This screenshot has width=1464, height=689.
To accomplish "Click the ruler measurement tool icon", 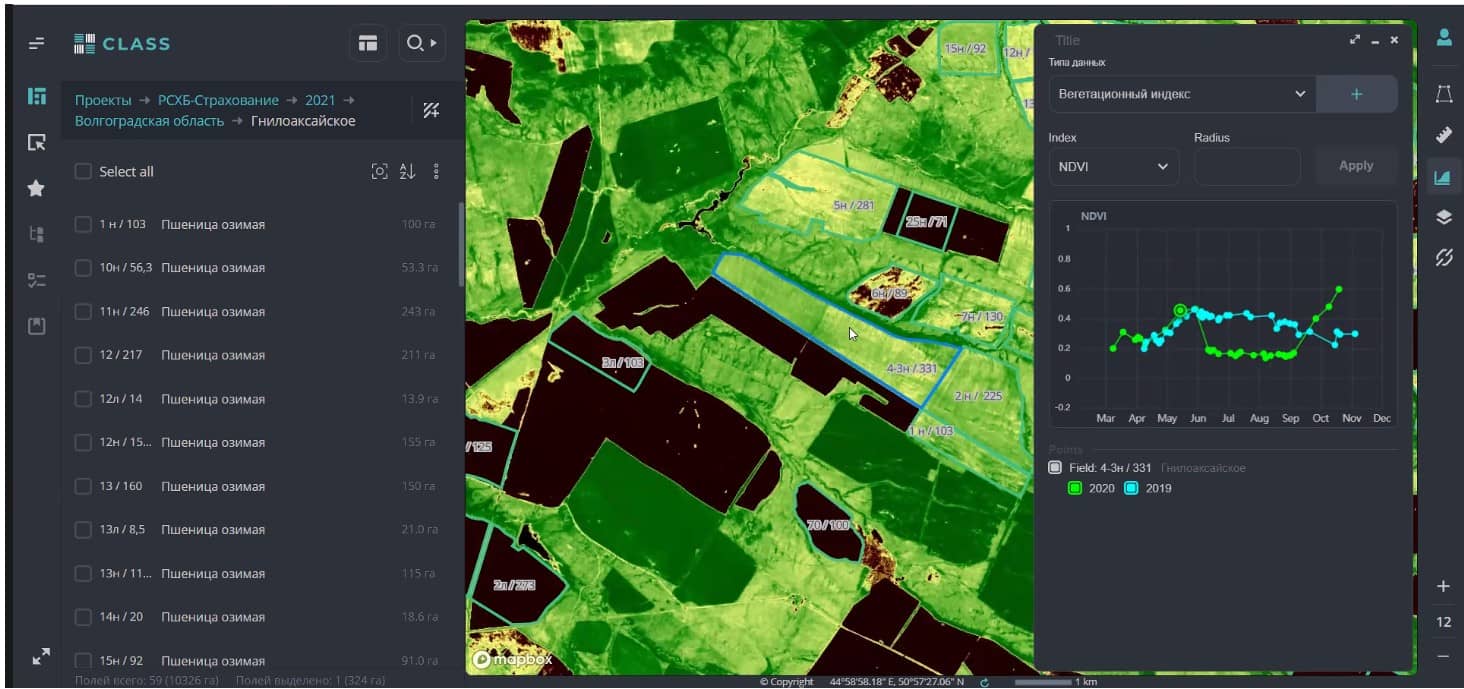I will click(x=1443, y=135).
